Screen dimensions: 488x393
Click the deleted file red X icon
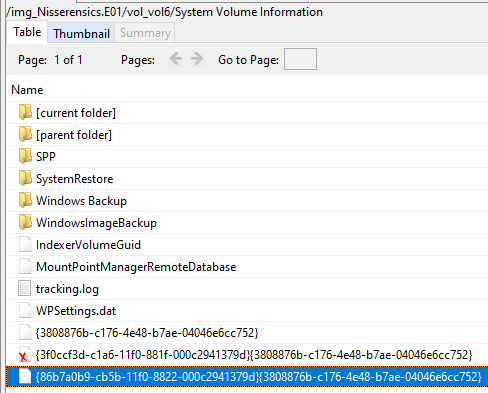pyautogui.click(x=24, y=355)
